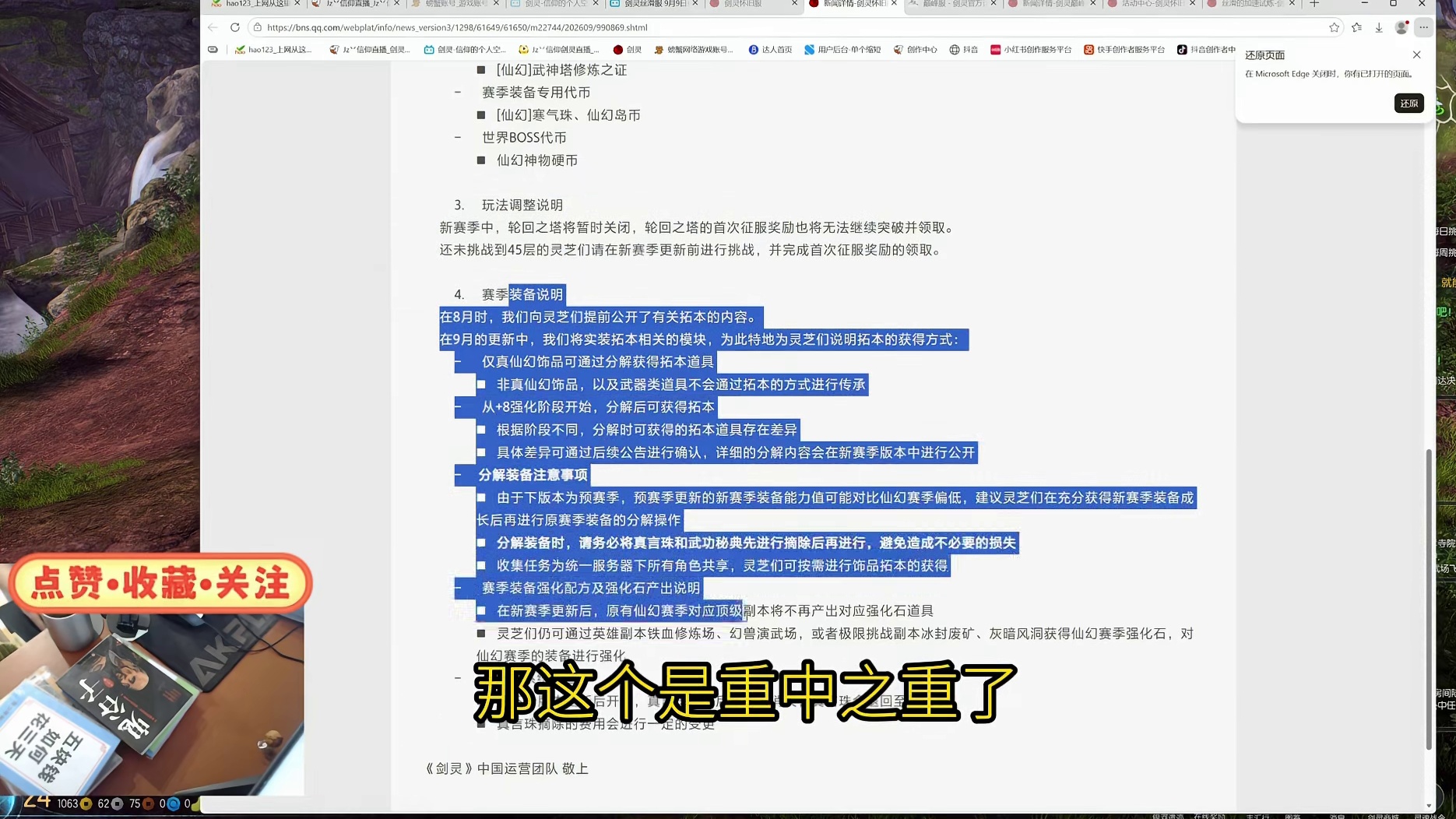Viewport: 1456px width, 819px height.
Task: Click the icon at the left of the bookmarks bar
Action: pos(213,49)
